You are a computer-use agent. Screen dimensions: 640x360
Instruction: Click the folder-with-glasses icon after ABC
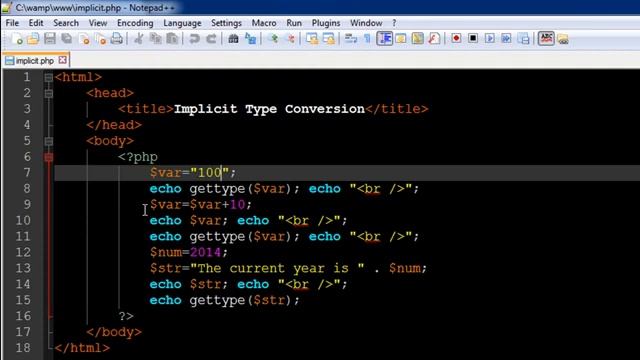[x=563, y=39]
